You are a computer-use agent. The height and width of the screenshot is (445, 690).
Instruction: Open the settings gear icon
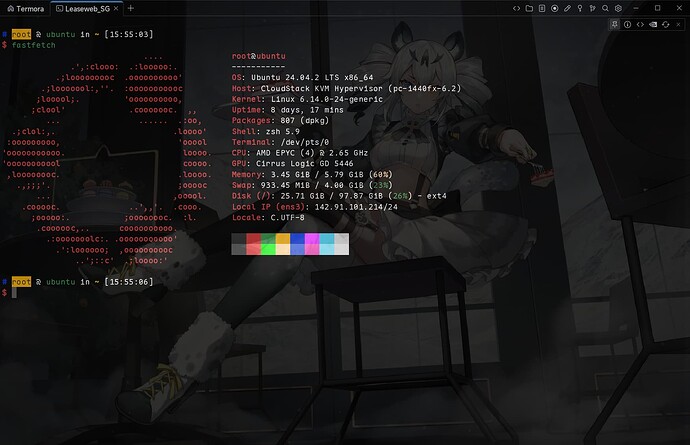point(618,8)
